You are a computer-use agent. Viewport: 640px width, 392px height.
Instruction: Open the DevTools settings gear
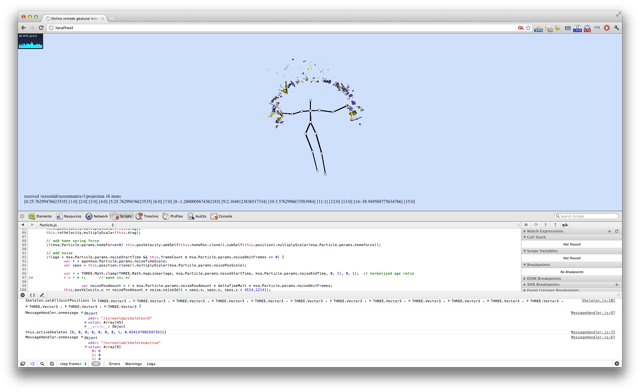[617, 364]
